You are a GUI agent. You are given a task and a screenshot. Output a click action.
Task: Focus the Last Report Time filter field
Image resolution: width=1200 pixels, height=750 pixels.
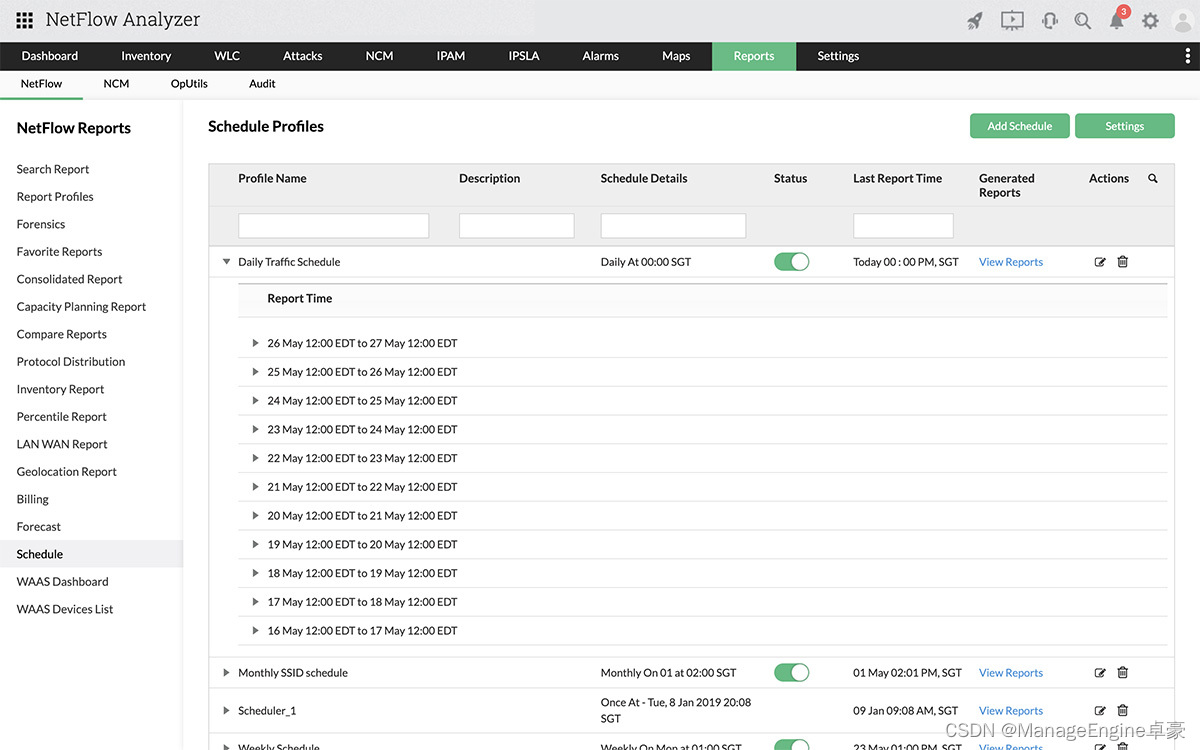coord(903,225)
